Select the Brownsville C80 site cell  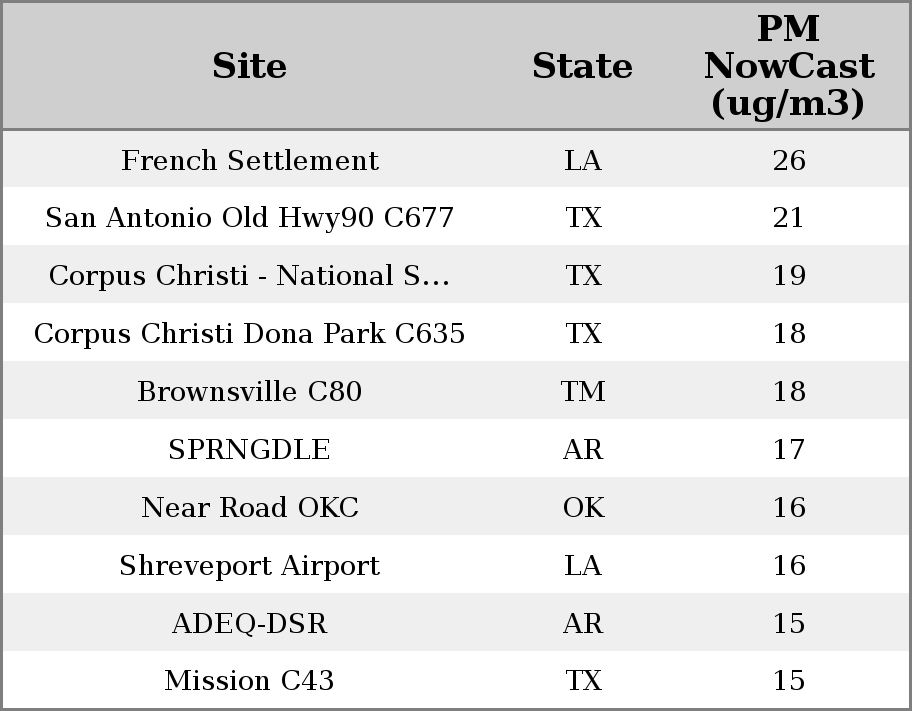pyautogui.click(x=249, y=391)
